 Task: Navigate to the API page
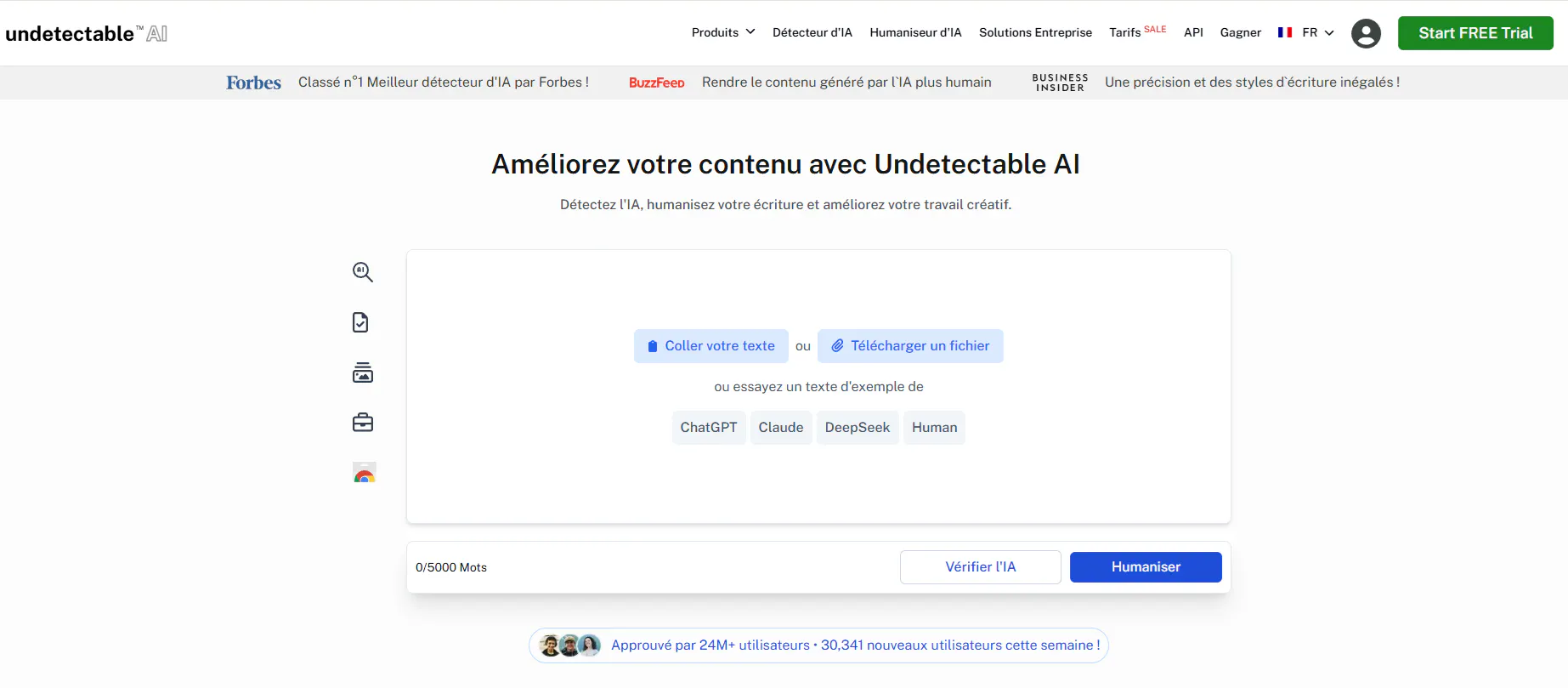point(1193,32)
